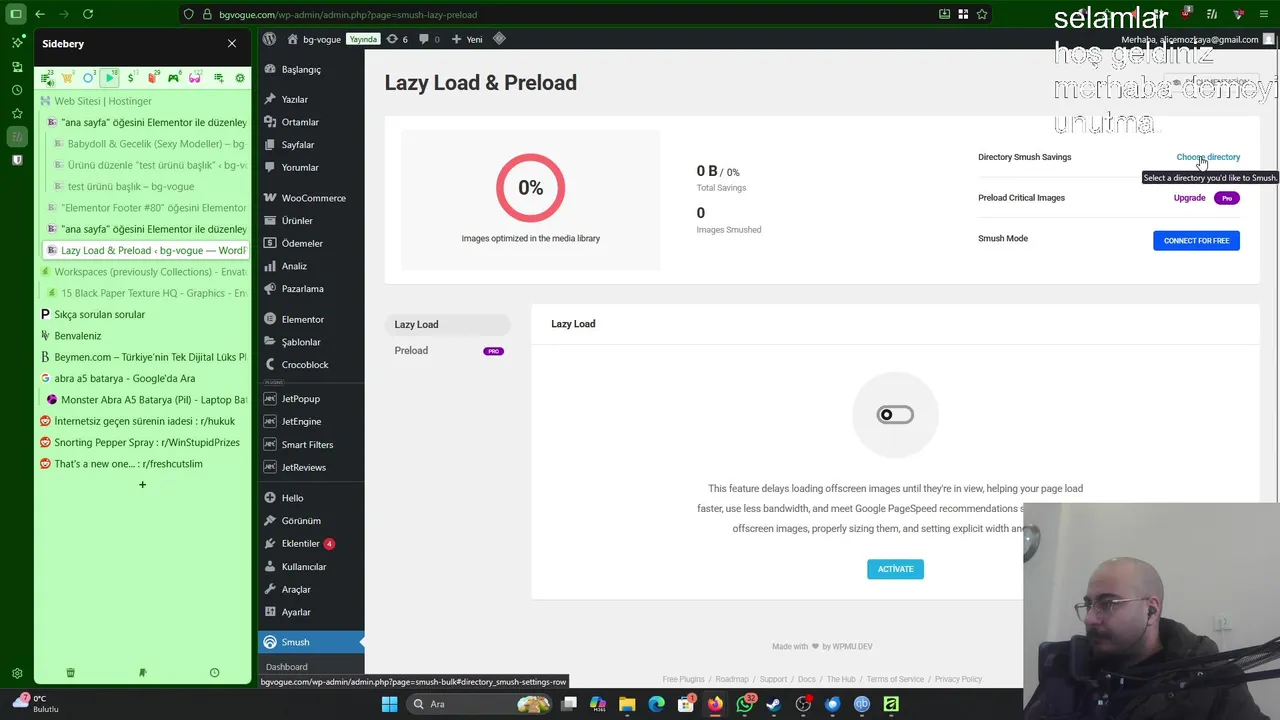The height and width of the screenshot is (720, 1280).
Task: Open the Yorumlar admin menu
Action: point(310,167)
